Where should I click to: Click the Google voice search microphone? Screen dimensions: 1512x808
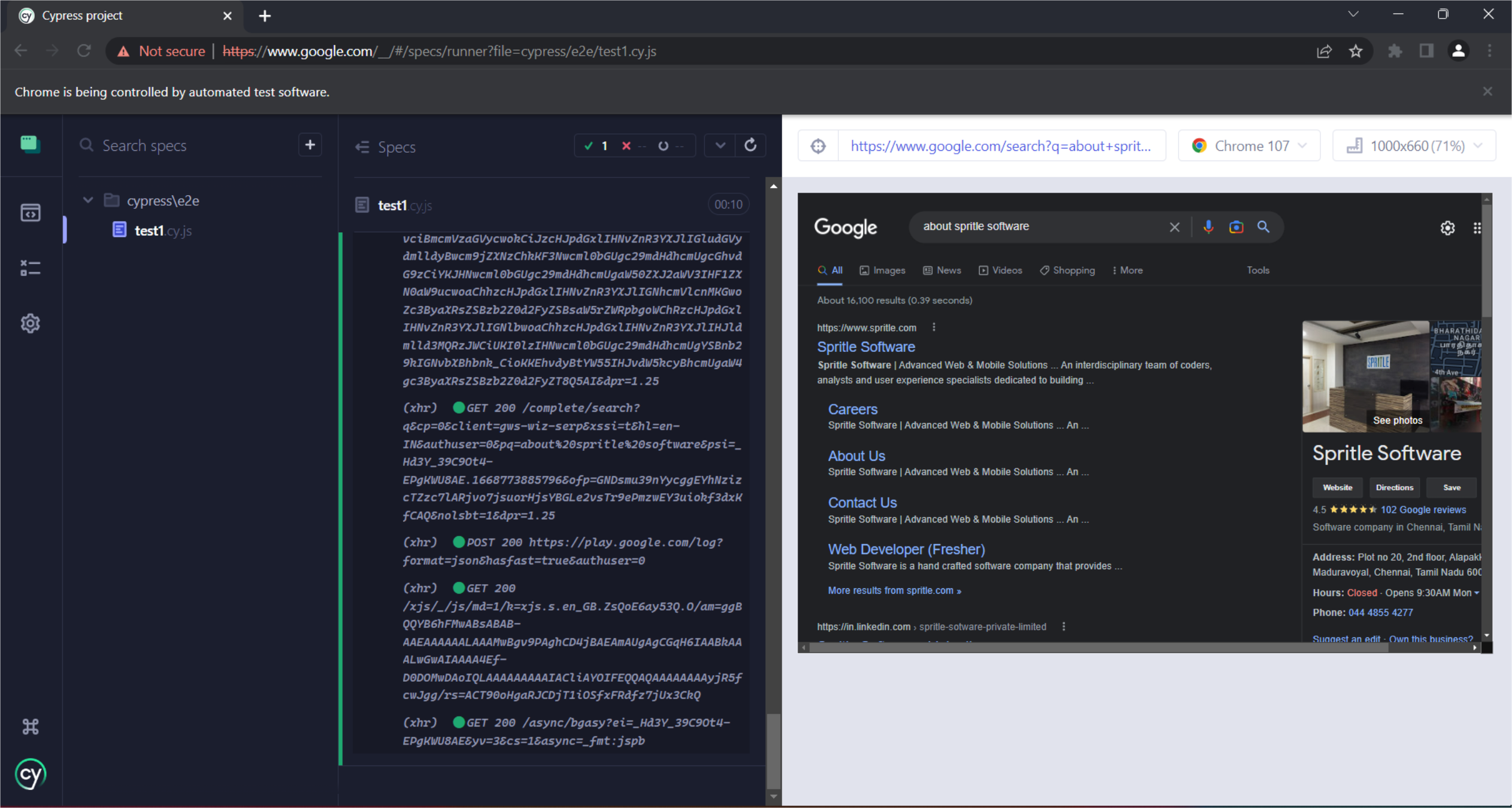1208,227
